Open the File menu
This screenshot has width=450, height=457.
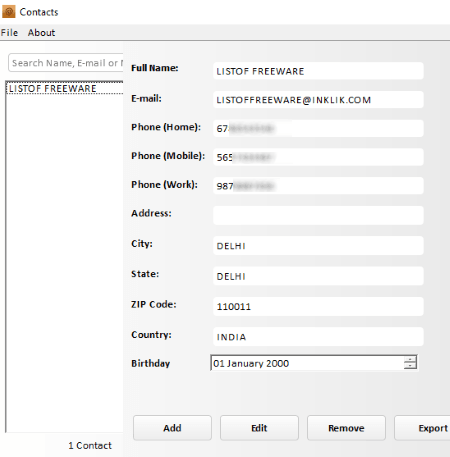click(9, 33)
